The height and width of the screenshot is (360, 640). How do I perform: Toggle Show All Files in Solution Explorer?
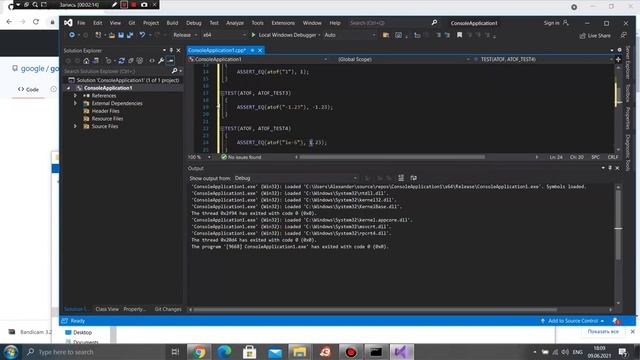pos(140,61)
